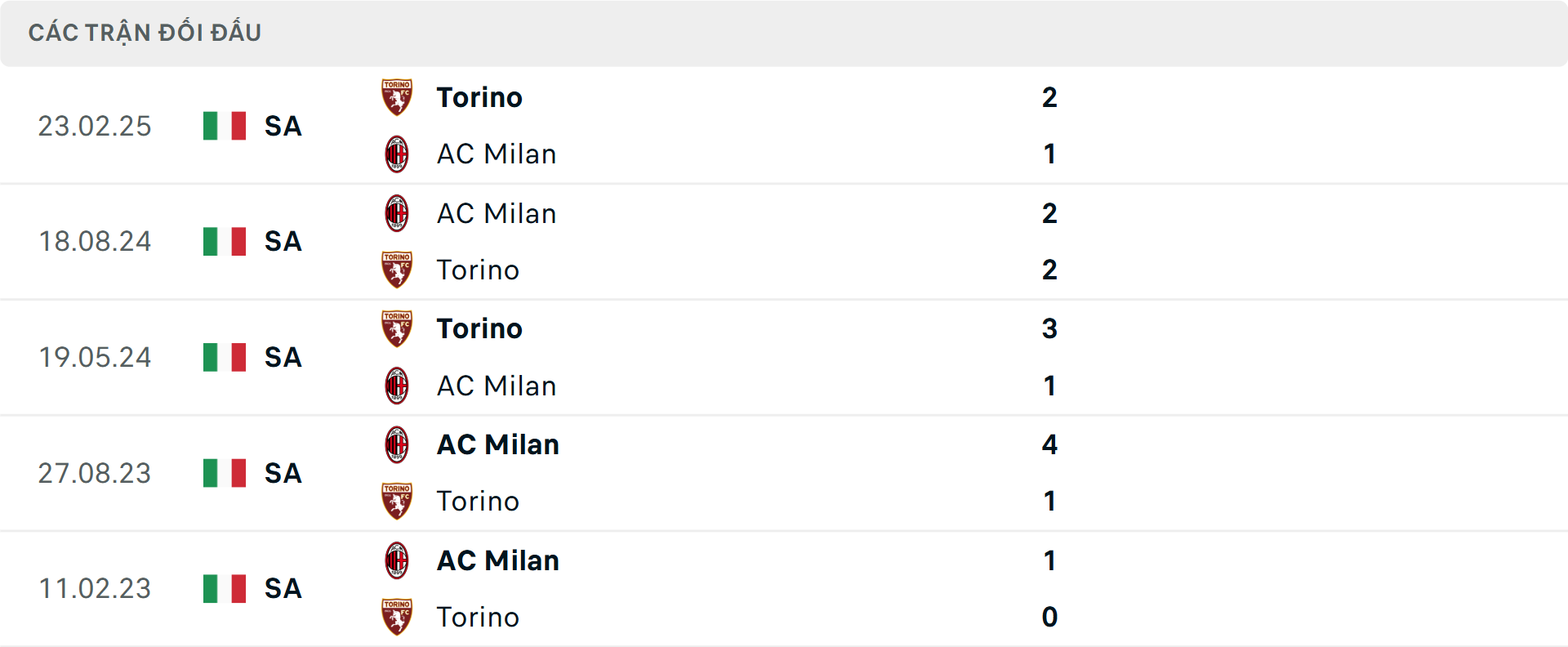
Task: Click the SA label in the 27.08.23 row
Action: 282,473
